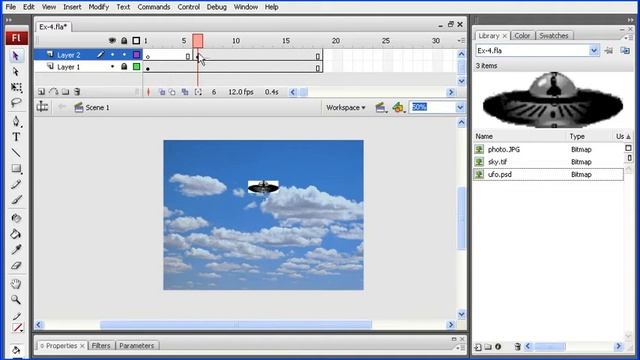Select the Lasso tool
Screen dimensions: 640x360
16,102
